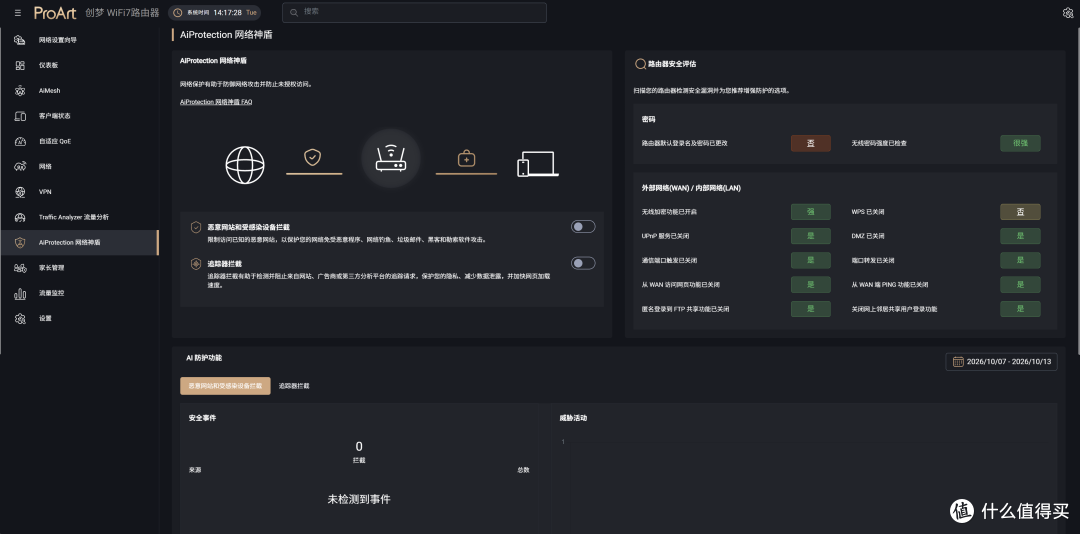The height and width of the screenshot is (534, 1080).
Task: Click 是 button for DMZ 已关闭
Action: (x=1020, y=236)
